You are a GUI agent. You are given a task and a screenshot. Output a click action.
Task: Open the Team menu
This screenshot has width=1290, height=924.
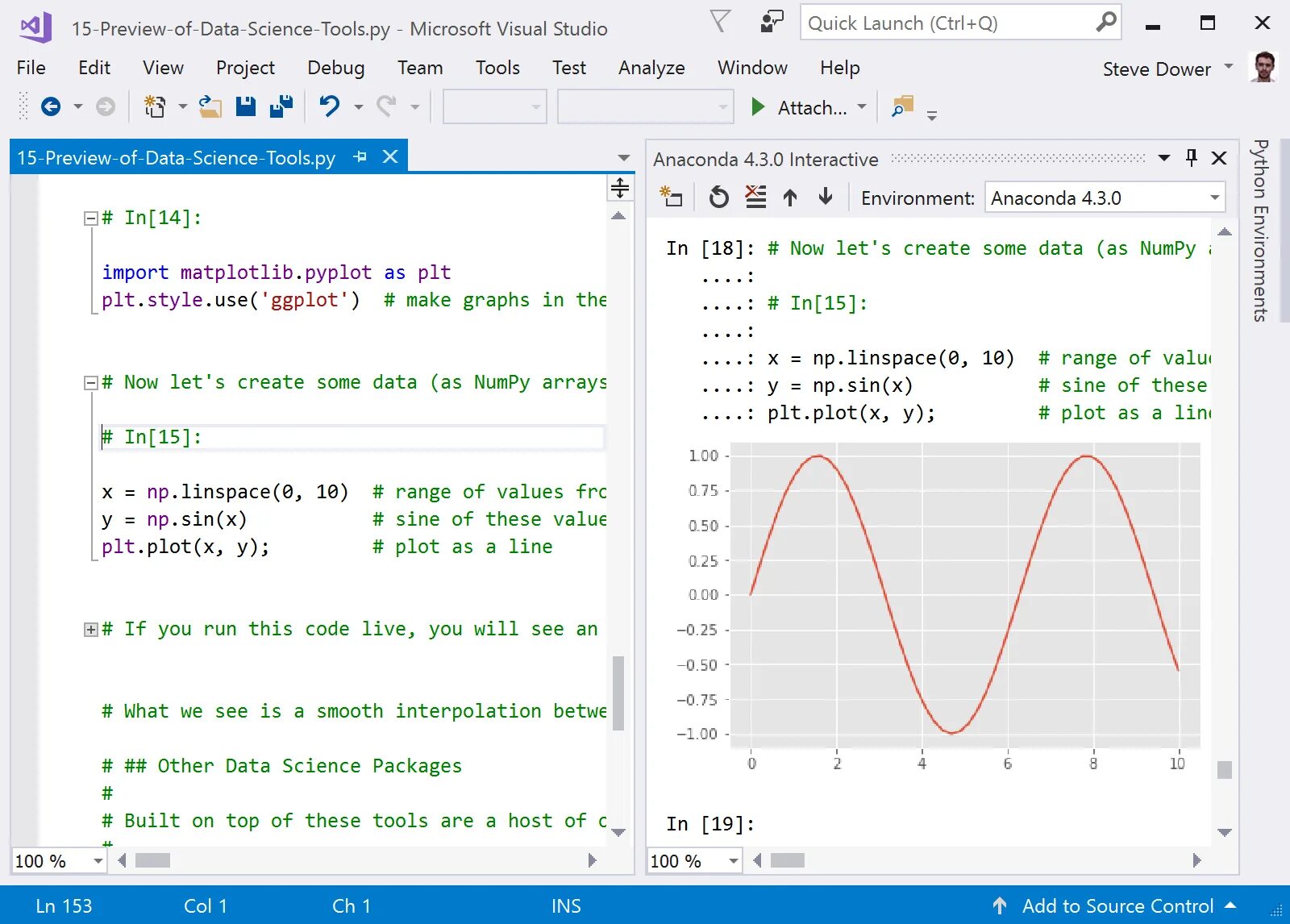tap(420, 68)
